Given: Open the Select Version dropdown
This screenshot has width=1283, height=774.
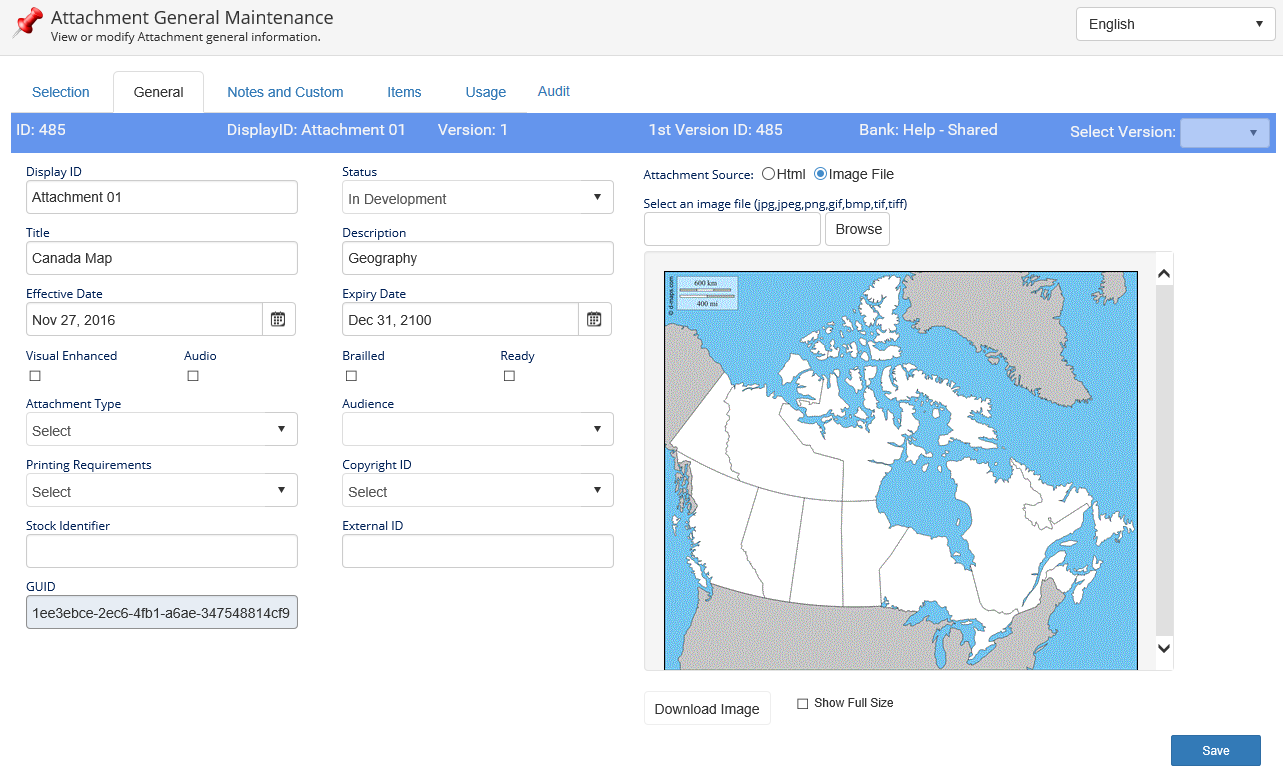Looking at the screenshot, I should (1224, 132).
